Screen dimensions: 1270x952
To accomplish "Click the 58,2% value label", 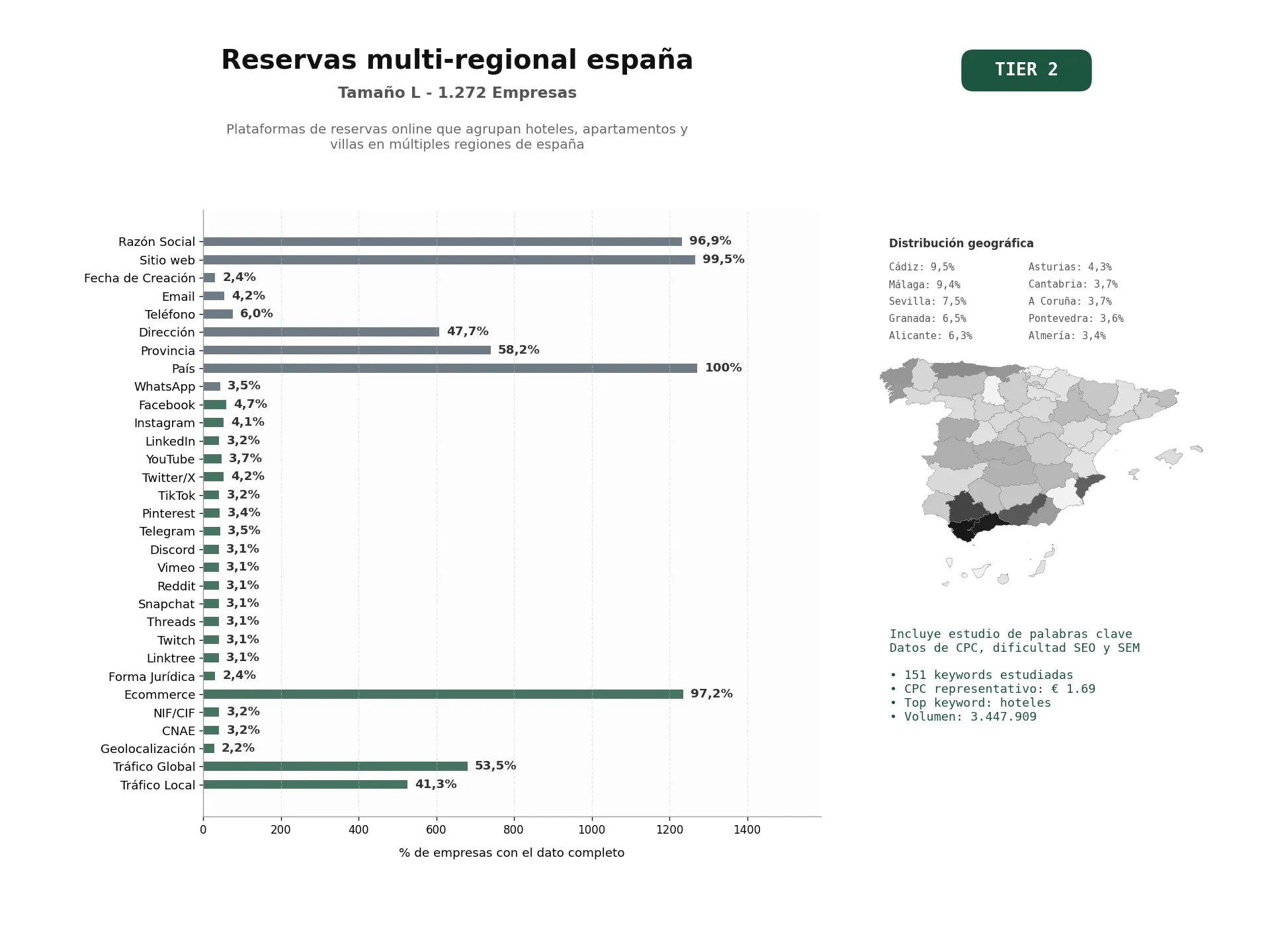I will [519, 350].
